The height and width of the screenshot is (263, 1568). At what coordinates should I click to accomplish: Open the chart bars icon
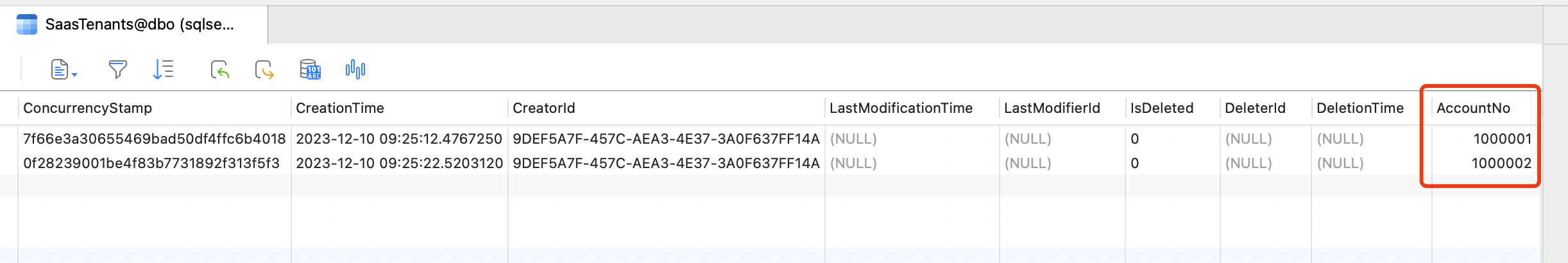click(355, 69)
